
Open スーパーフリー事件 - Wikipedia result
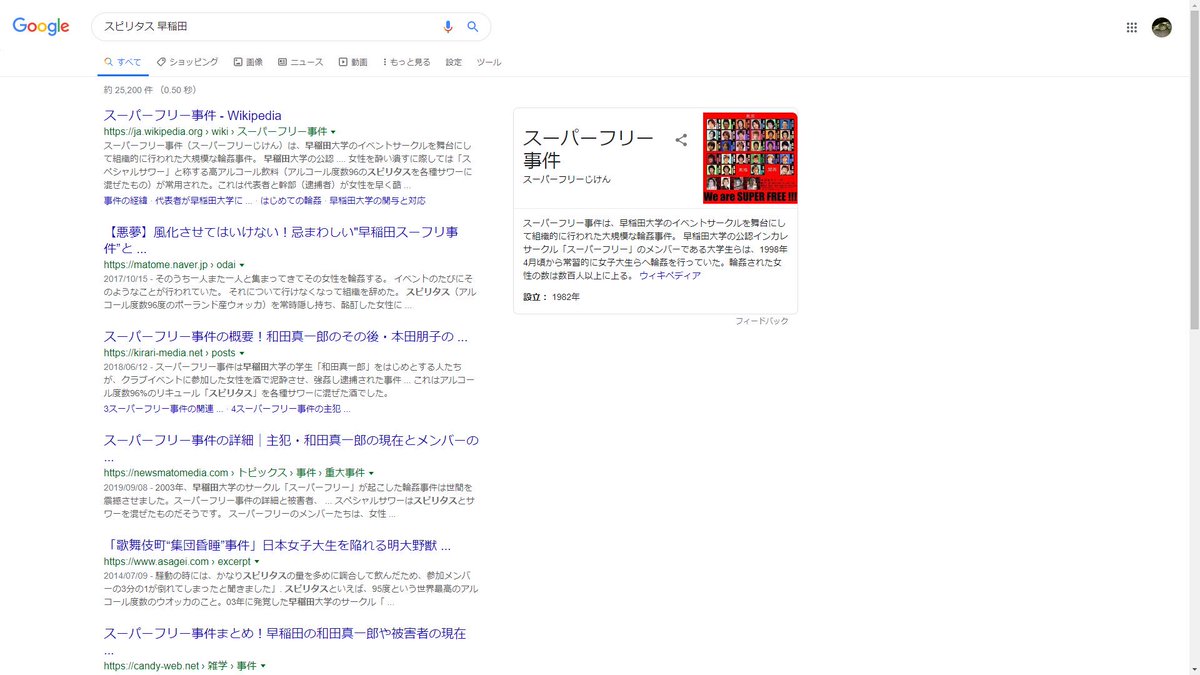point(192,115)
